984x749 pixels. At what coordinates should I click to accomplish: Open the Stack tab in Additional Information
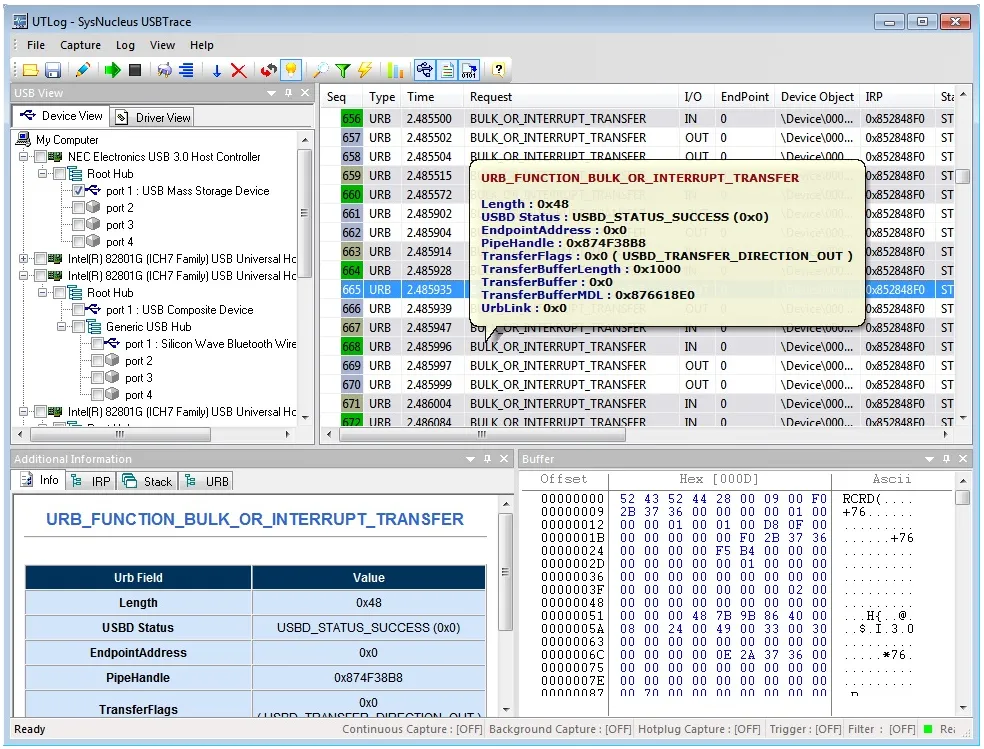point(148,481)
